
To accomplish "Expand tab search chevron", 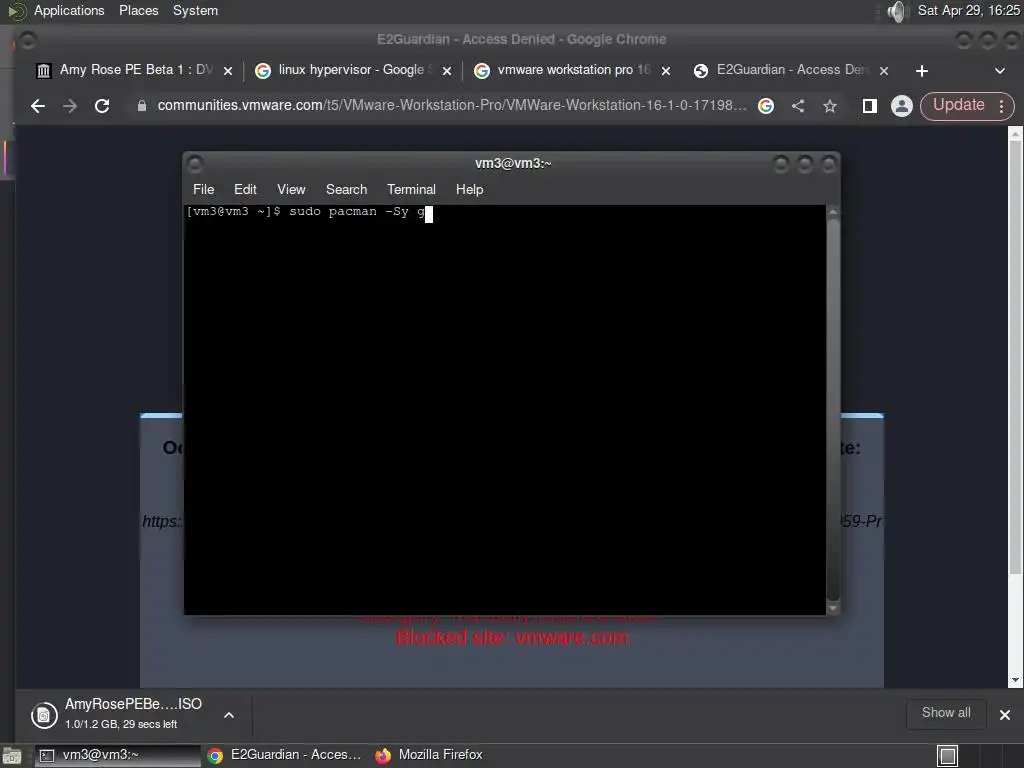I will 1000,71.
